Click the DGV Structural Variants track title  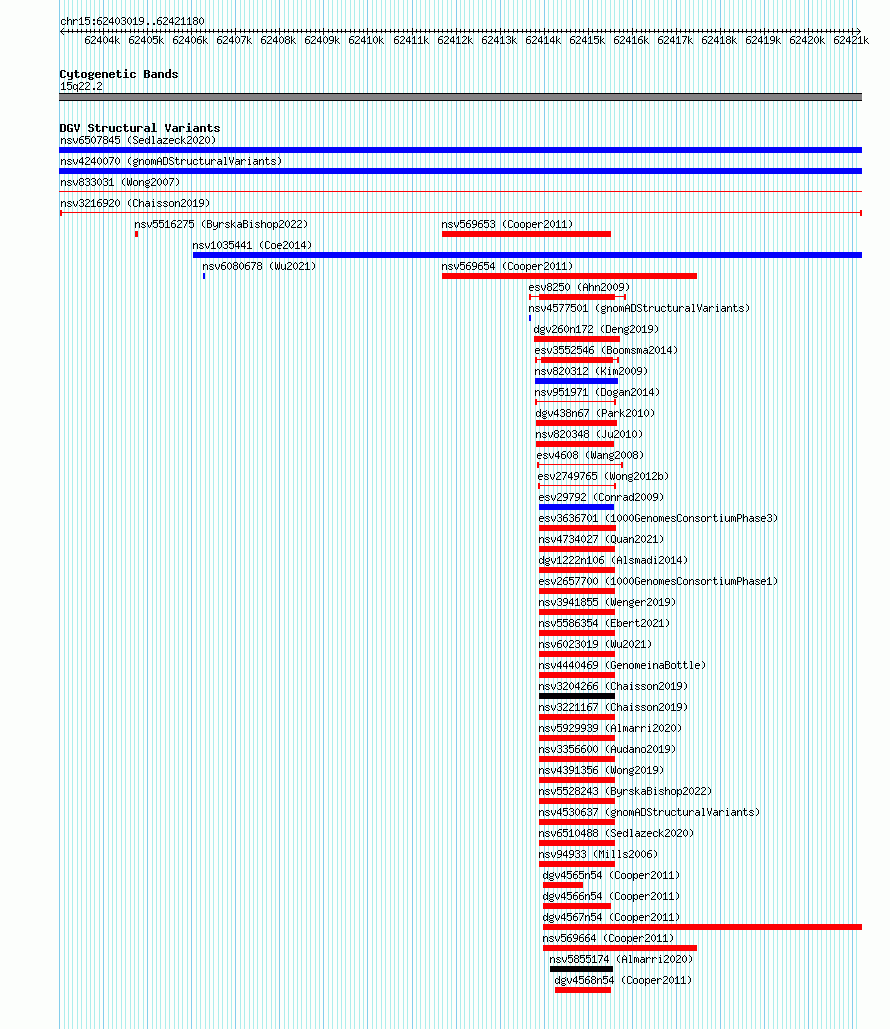tap(140, 128)
